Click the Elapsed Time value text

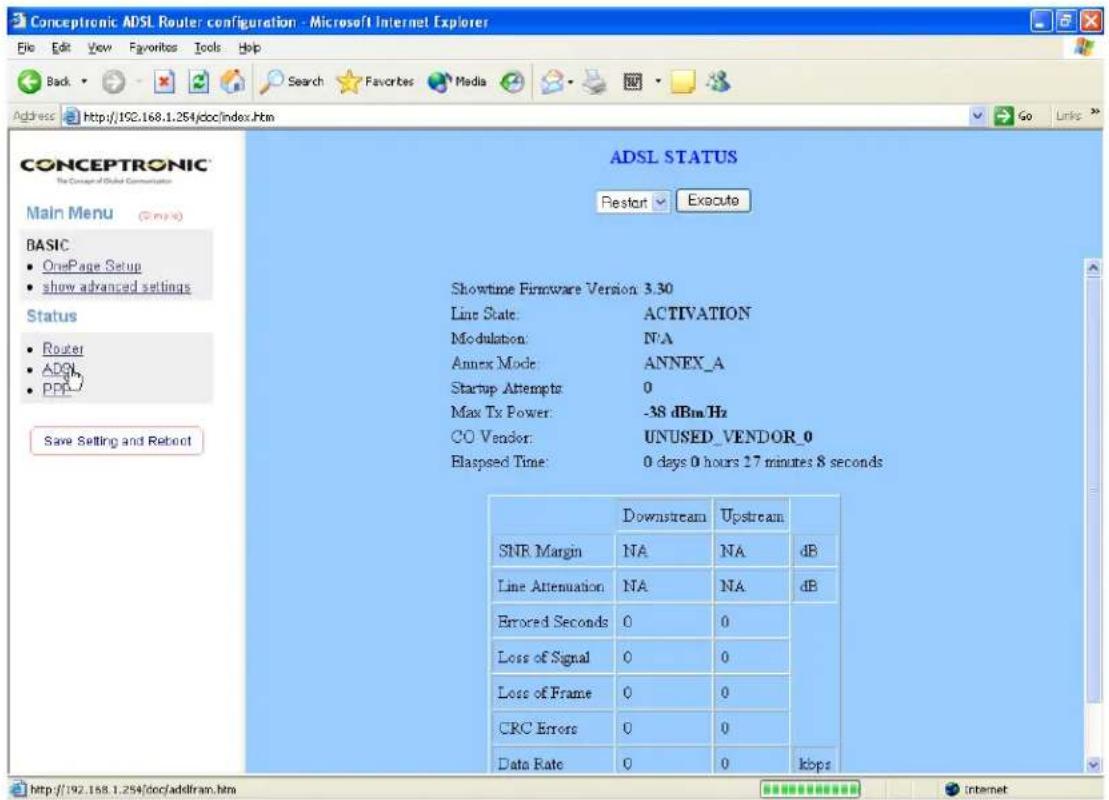[763, 462]
